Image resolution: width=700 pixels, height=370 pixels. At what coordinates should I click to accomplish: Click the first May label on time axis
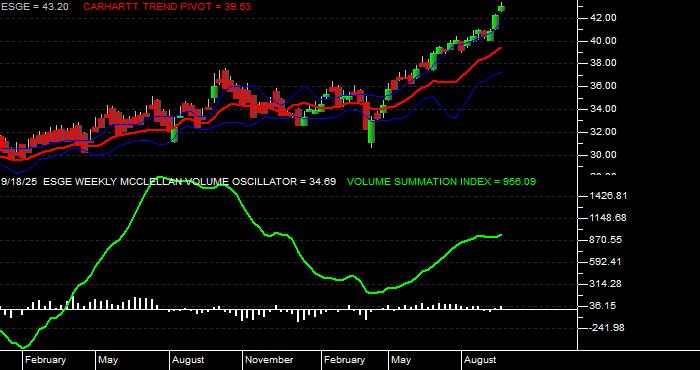click(108, 360)
